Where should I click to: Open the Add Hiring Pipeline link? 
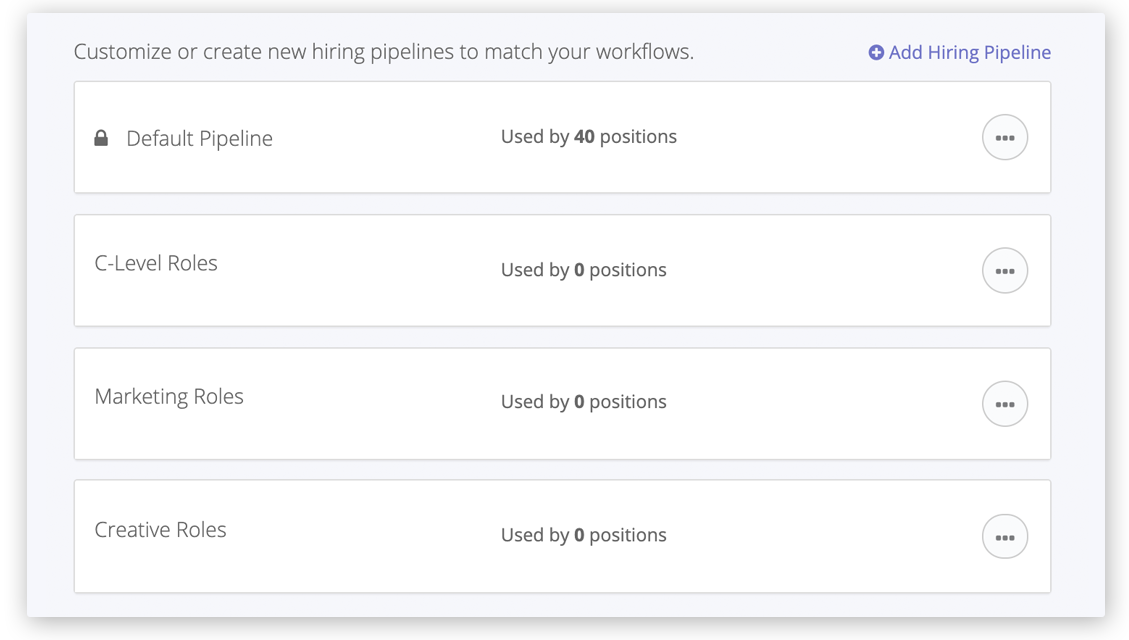[967, 51]
